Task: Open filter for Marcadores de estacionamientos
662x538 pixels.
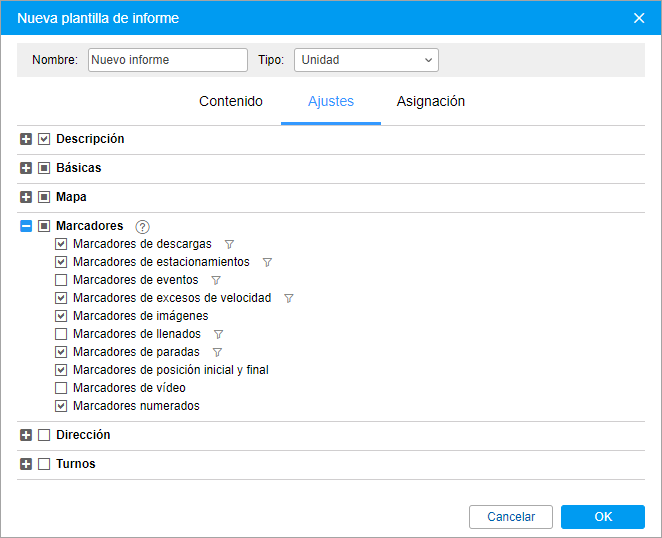Action: (x=267, y=262)
